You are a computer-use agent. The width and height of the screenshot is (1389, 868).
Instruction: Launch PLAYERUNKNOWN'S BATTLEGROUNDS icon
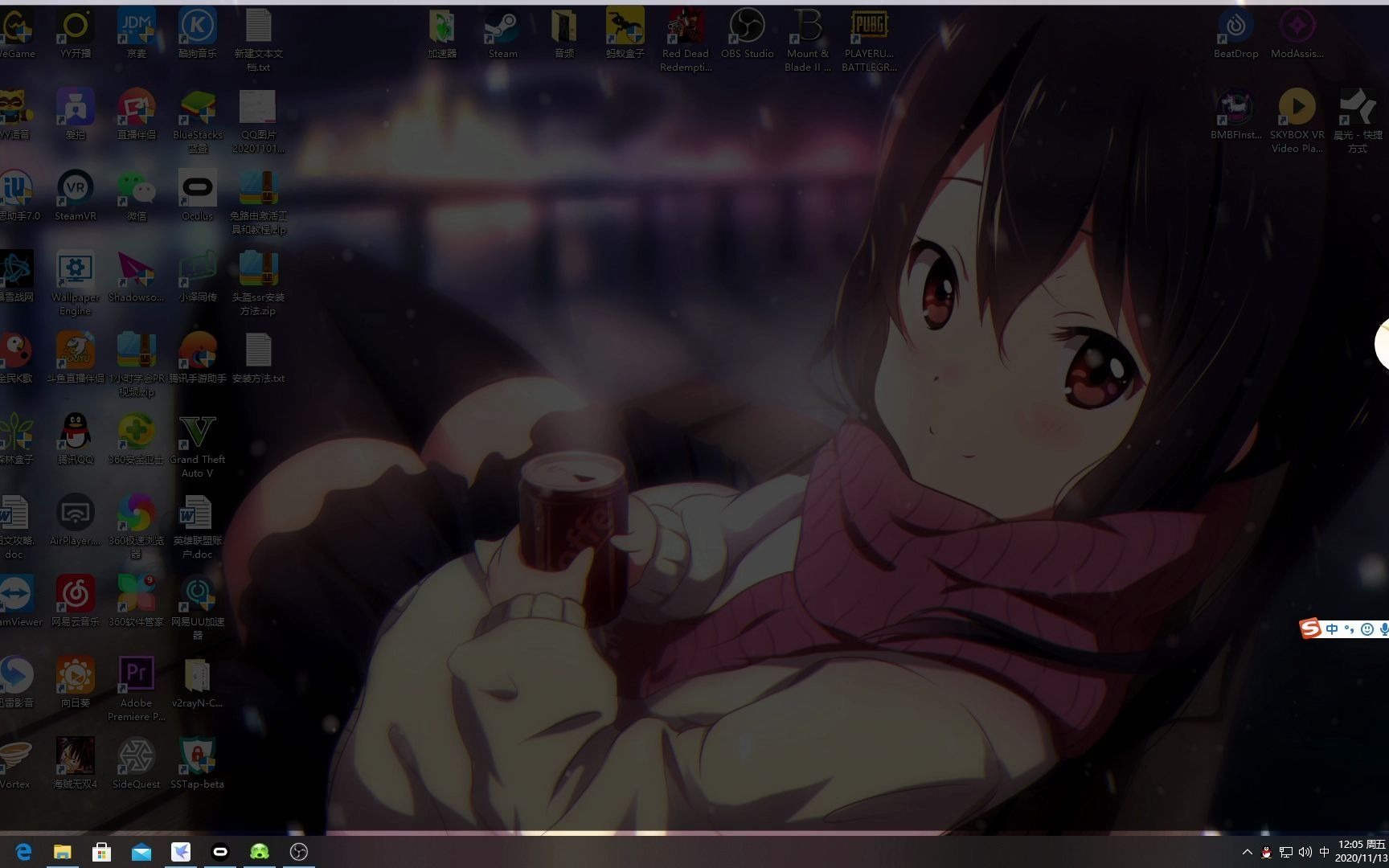pos(869,40)
